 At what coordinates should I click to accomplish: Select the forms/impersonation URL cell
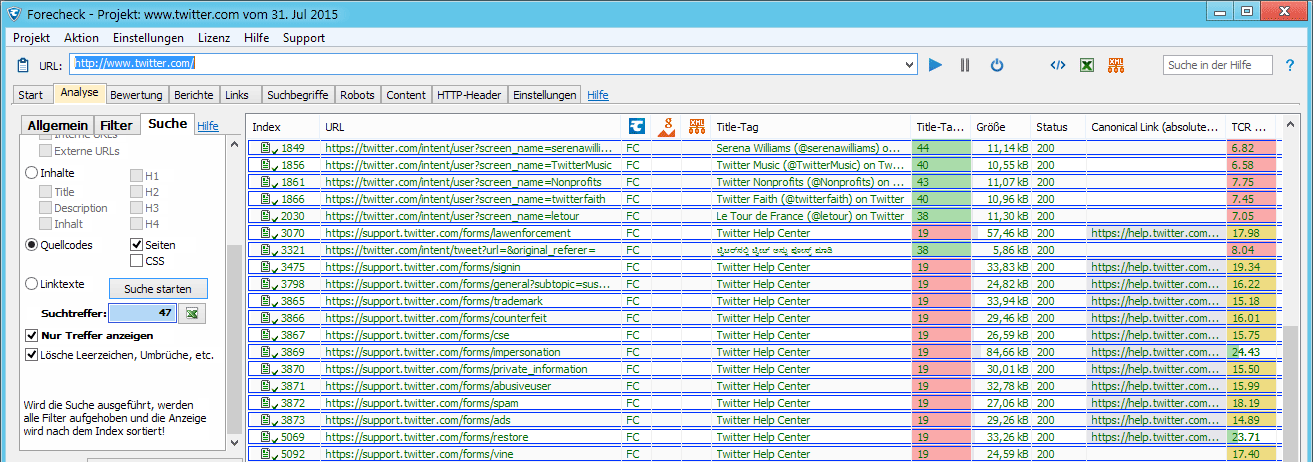[x=470, y=351]
